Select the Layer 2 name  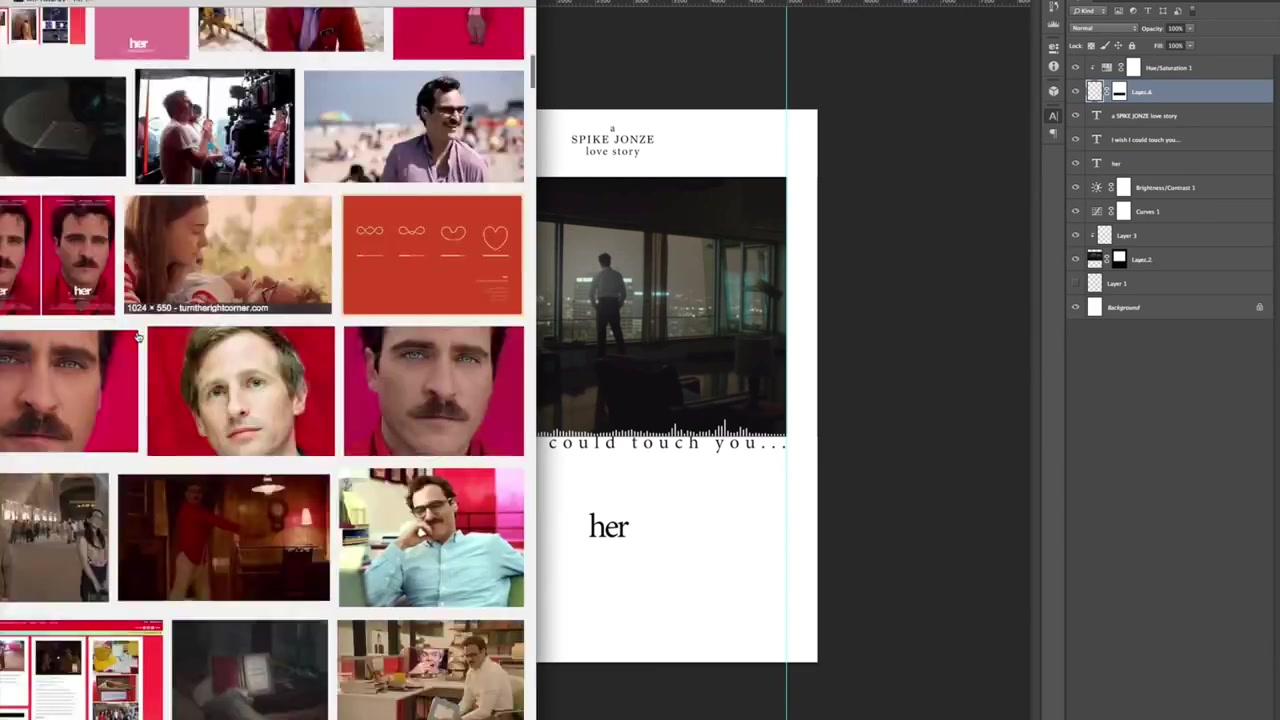1141,259
